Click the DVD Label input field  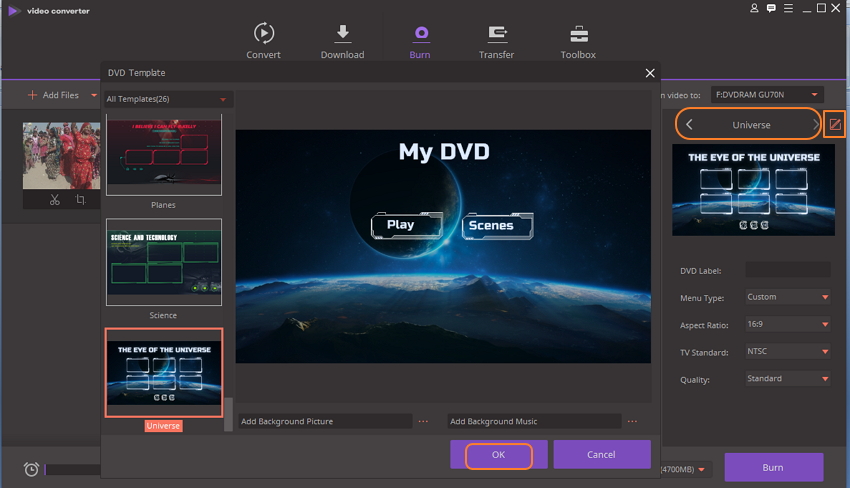coord(787,270)
